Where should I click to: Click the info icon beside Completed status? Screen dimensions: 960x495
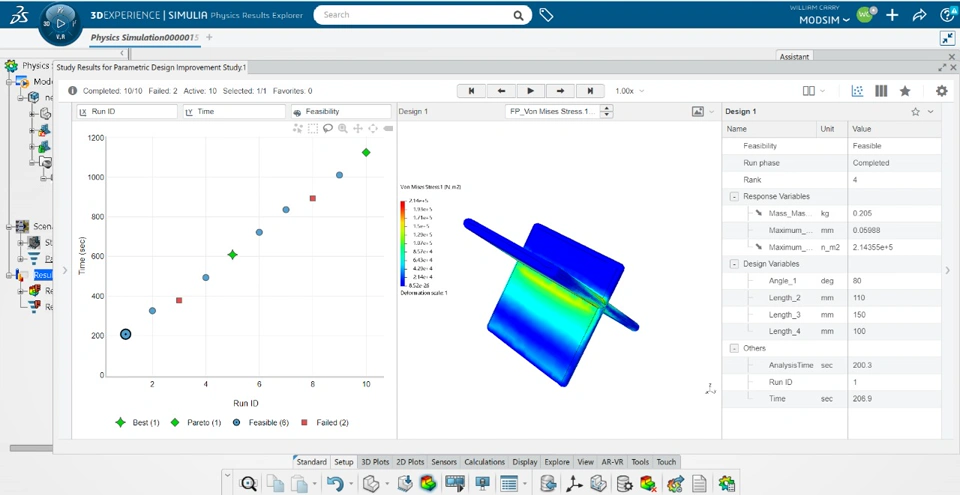tap(73, 91)
